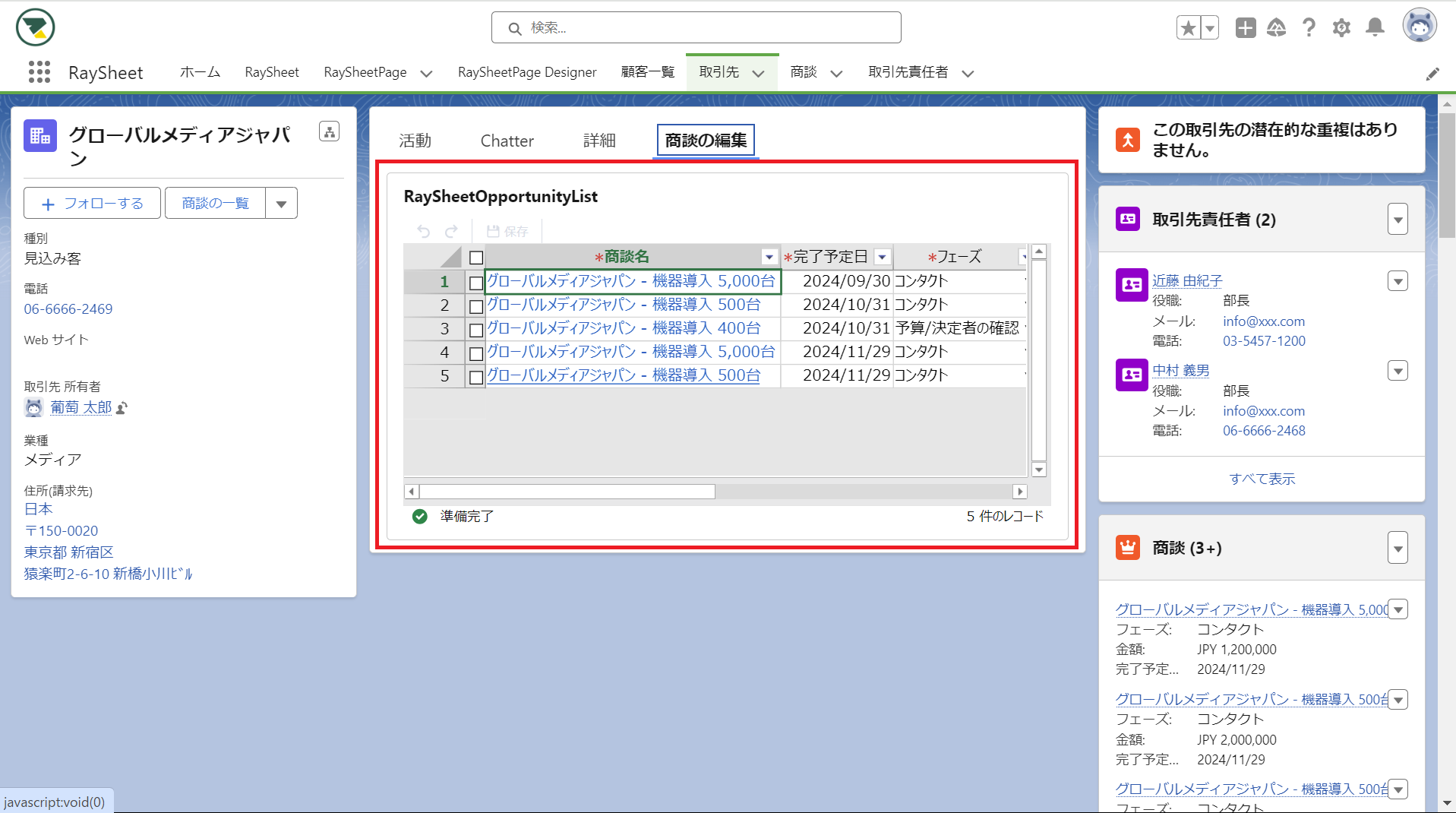Open the row actions dropdown for 中村 義男
1456x813 pixels.
point(1398,371)
